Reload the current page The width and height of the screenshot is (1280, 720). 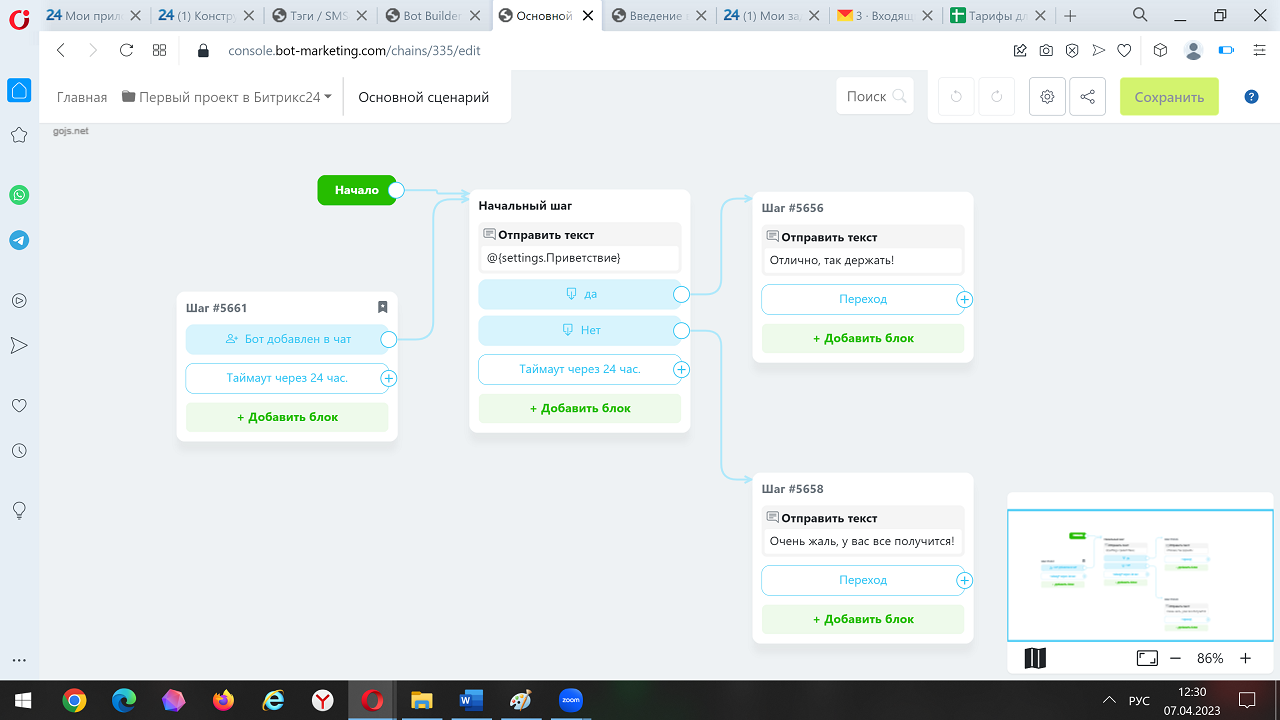[126, 50]
